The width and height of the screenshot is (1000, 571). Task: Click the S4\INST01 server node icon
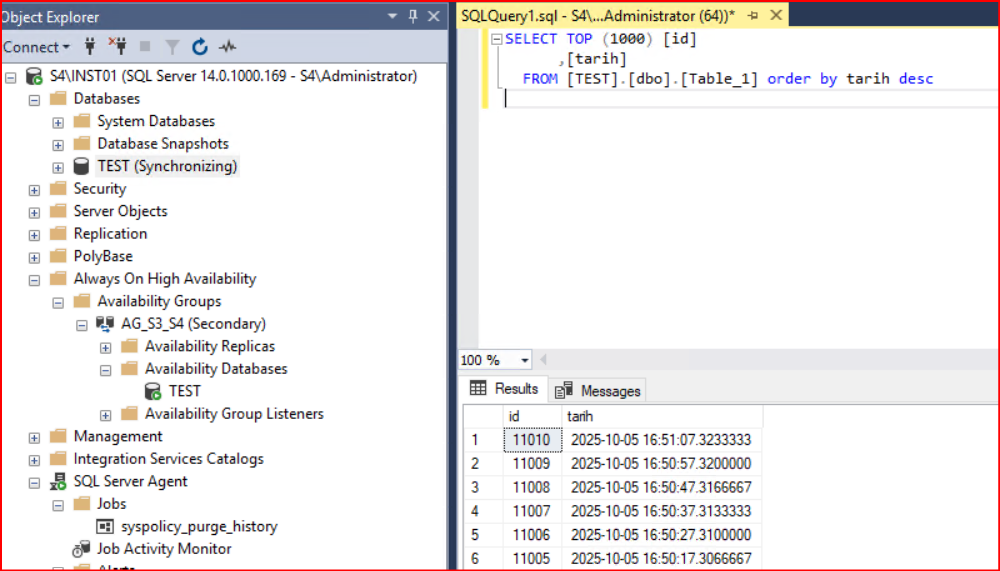click(34, 76)
